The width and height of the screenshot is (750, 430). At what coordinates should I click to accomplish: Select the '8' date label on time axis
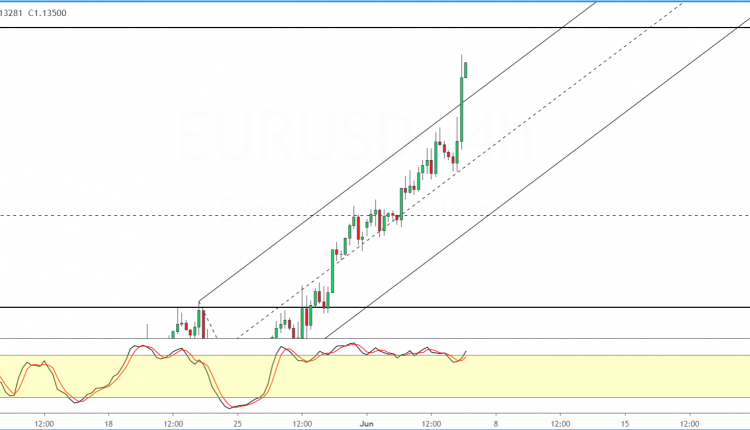pos(496,424)
